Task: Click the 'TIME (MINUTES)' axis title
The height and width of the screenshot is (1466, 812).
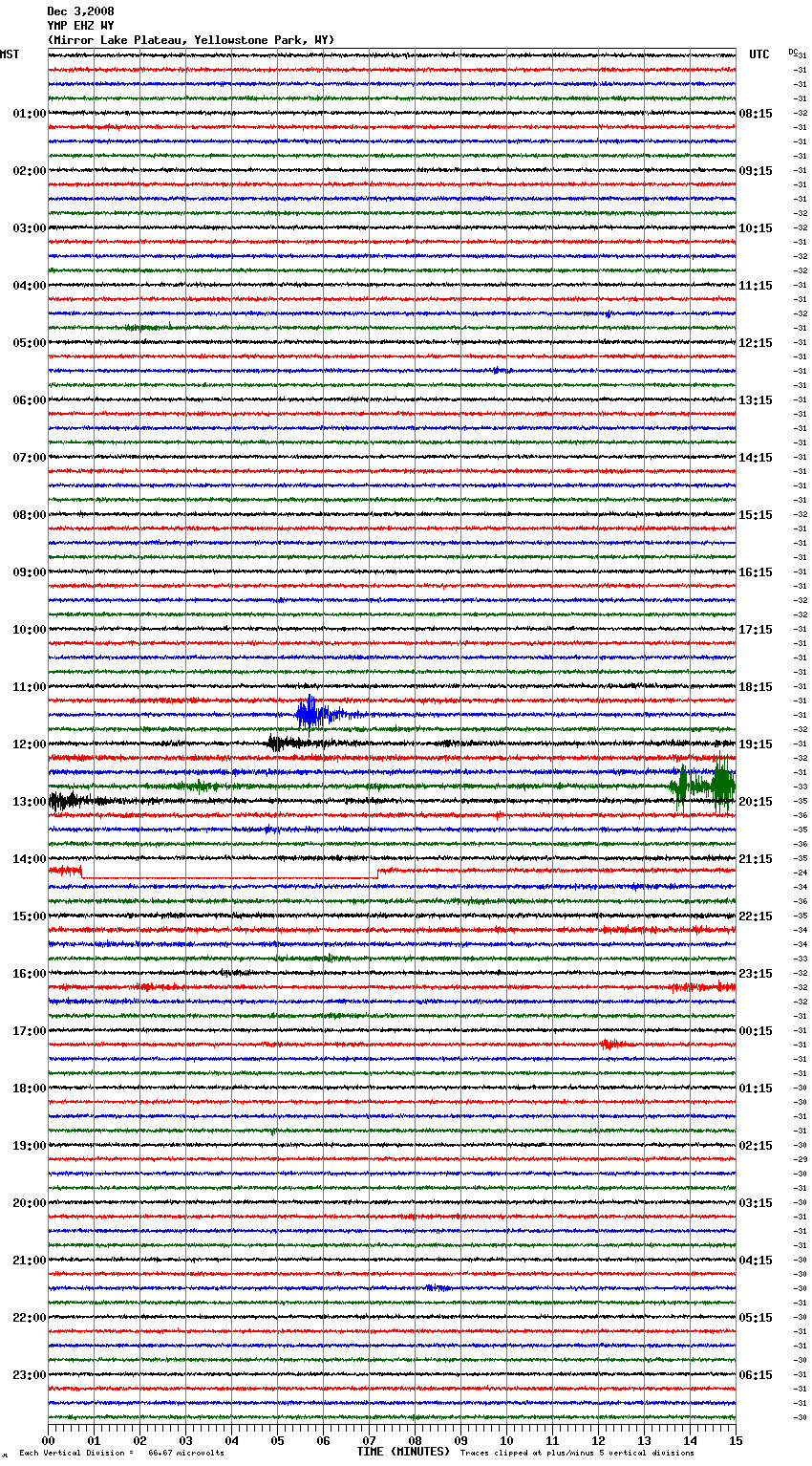Action: coord(403,1452)
